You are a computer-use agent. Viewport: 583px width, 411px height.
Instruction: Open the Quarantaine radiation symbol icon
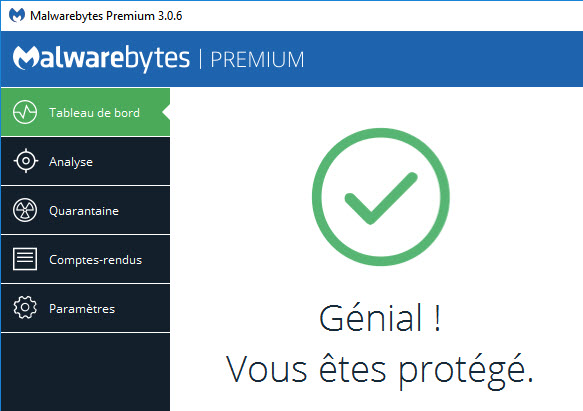pos(25,210)
